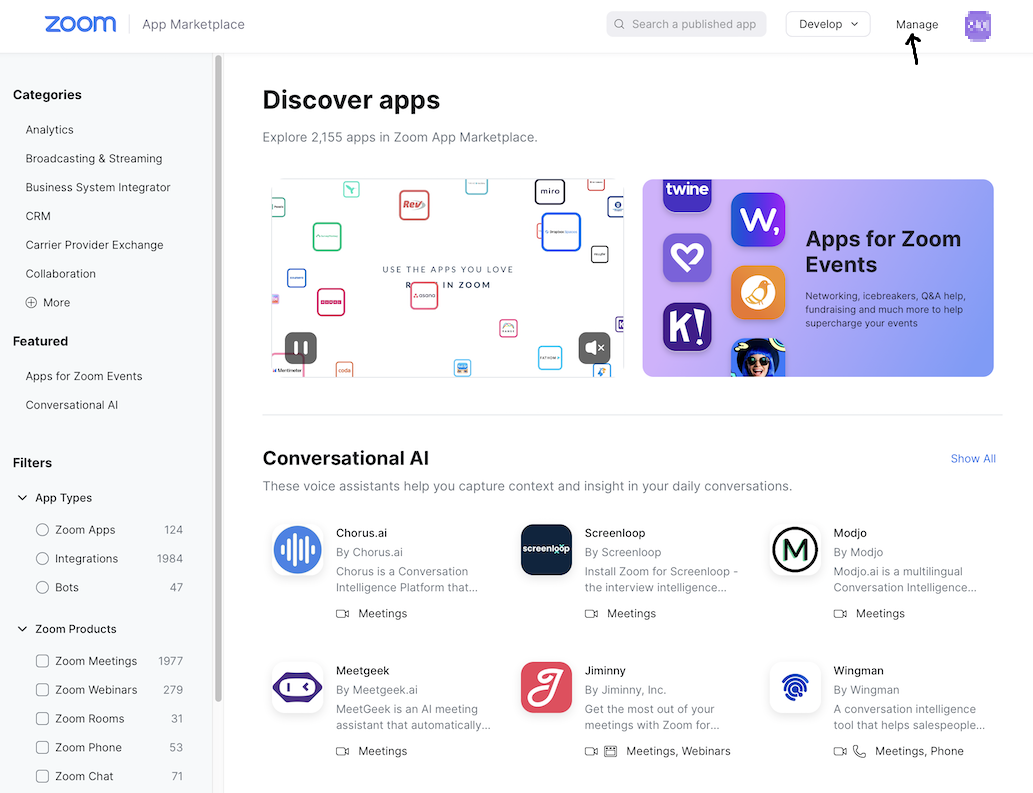Image resolution: width=1033 pixels, height=793 pixels.
Task: Click Show All for Conversational AI
Action: 973,458
